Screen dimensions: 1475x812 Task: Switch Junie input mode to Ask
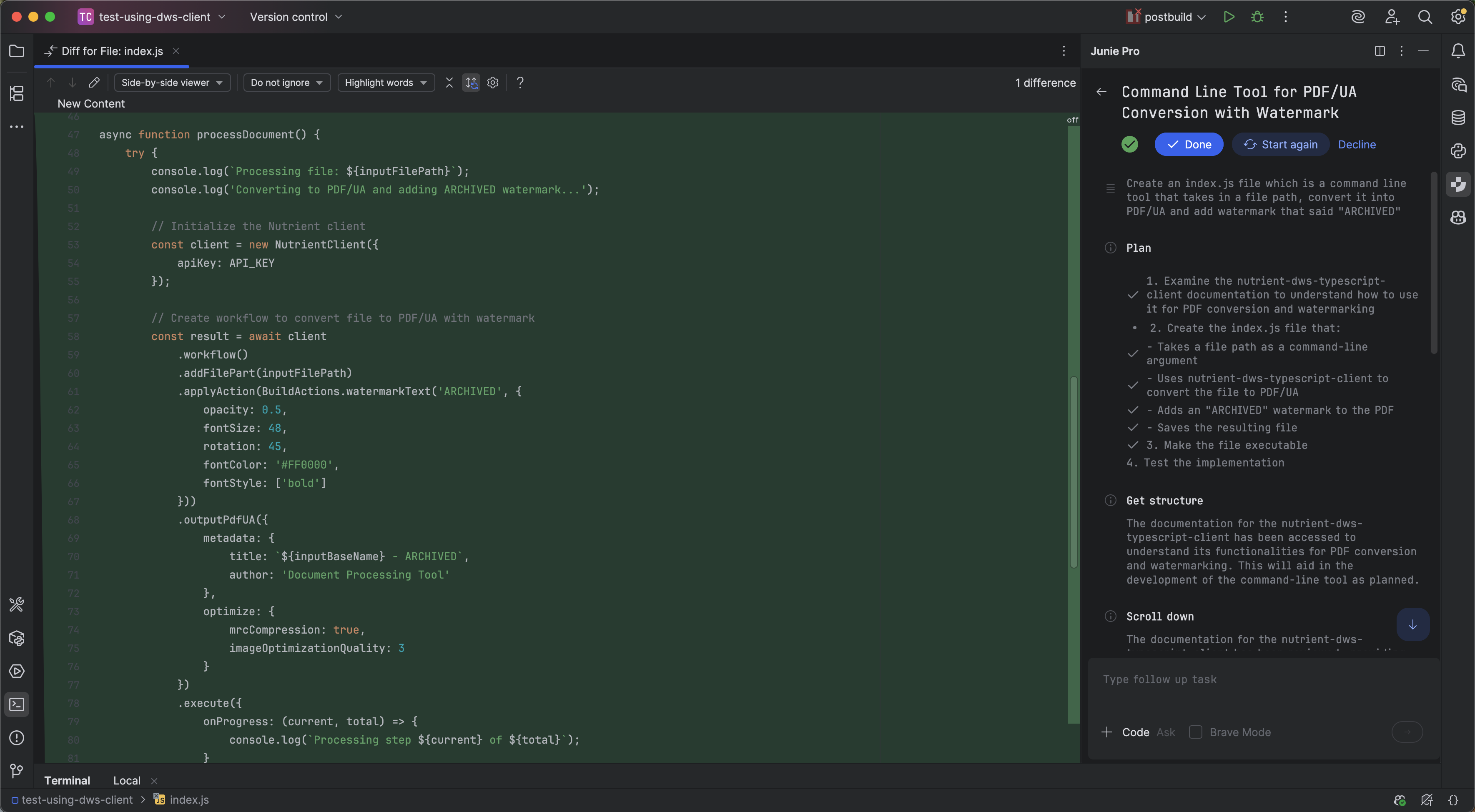coord(1165,732)
